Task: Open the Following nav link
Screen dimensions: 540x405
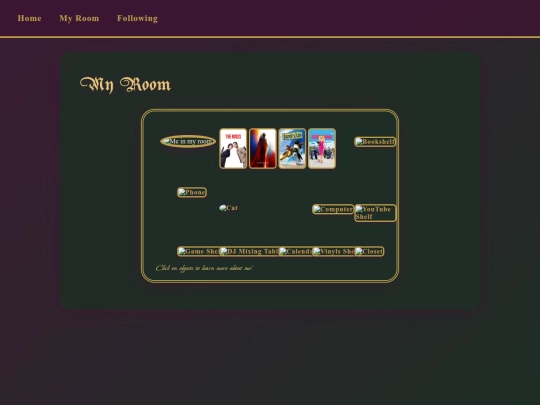Action: (x=137, y=18)
